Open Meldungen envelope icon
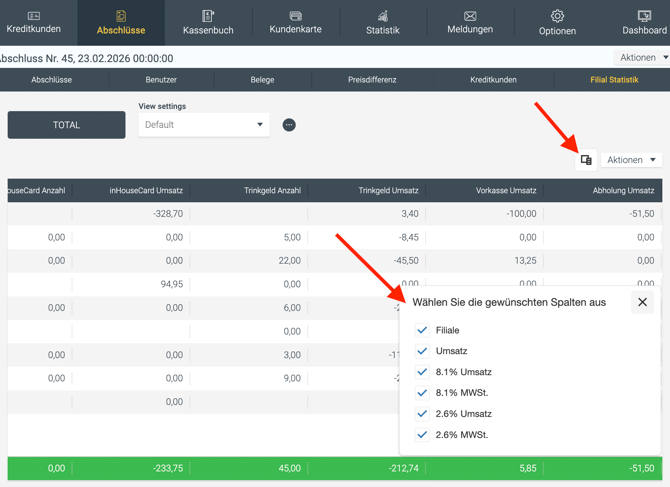The width and height of the screenshot is (670, 487). point(470,16)
